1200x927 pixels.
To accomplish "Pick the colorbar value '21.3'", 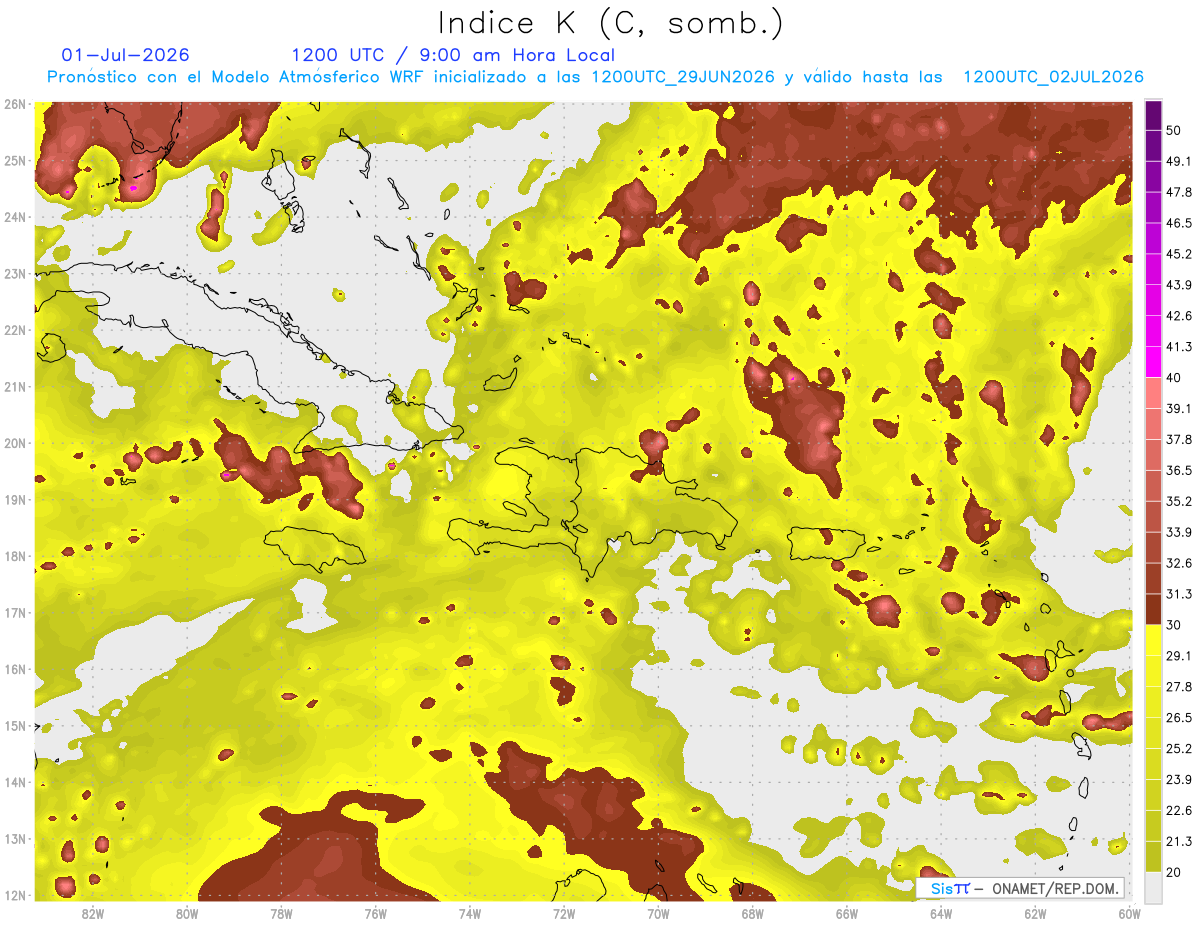I will pos(1178,841).
